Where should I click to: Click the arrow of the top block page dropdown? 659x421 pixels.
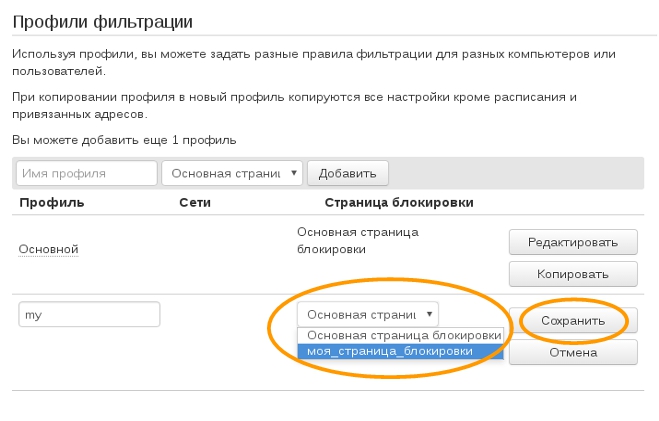coord(294,173)
